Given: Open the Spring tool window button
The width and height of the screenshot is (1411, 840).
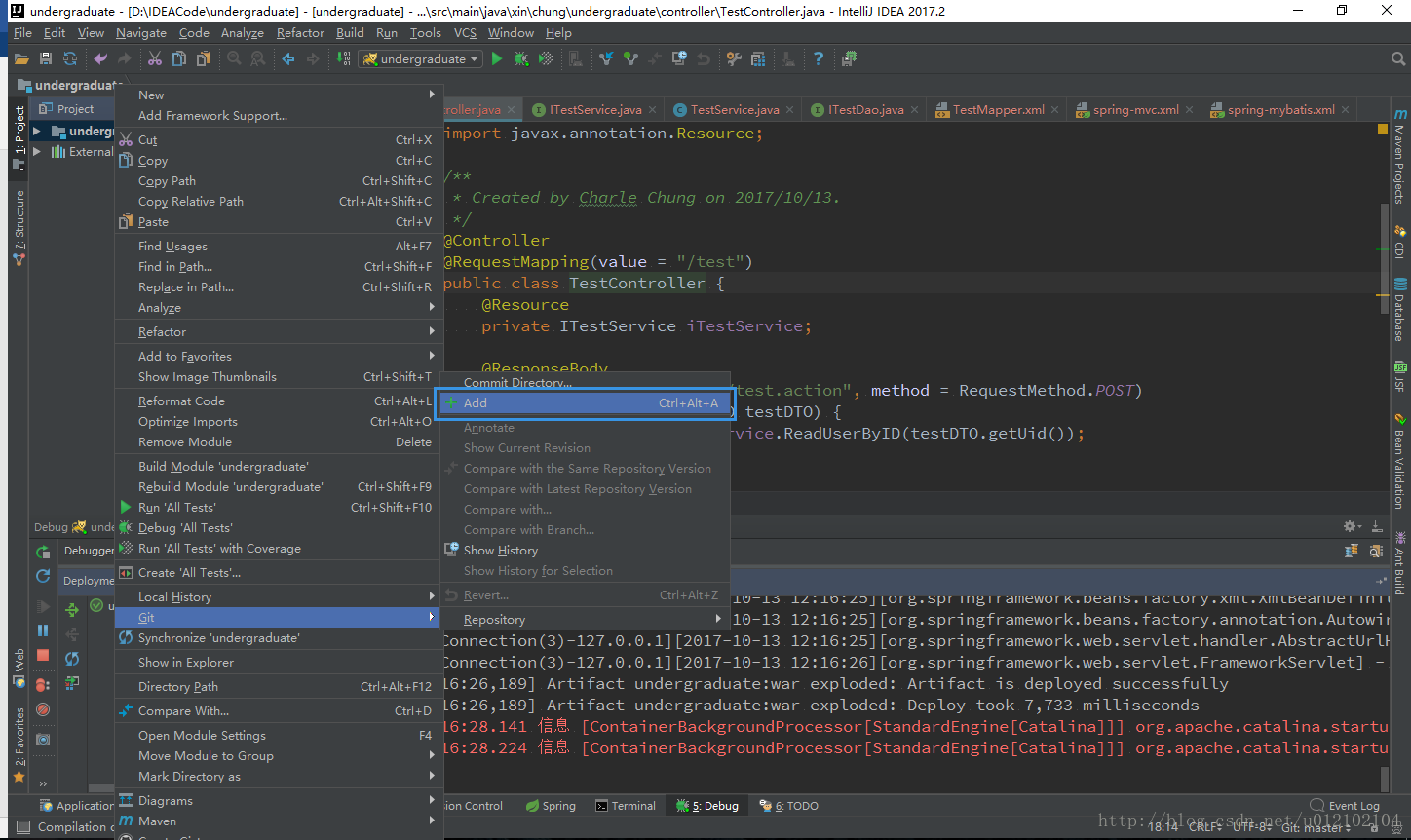Looking at the screenshot, I should 551,806.
